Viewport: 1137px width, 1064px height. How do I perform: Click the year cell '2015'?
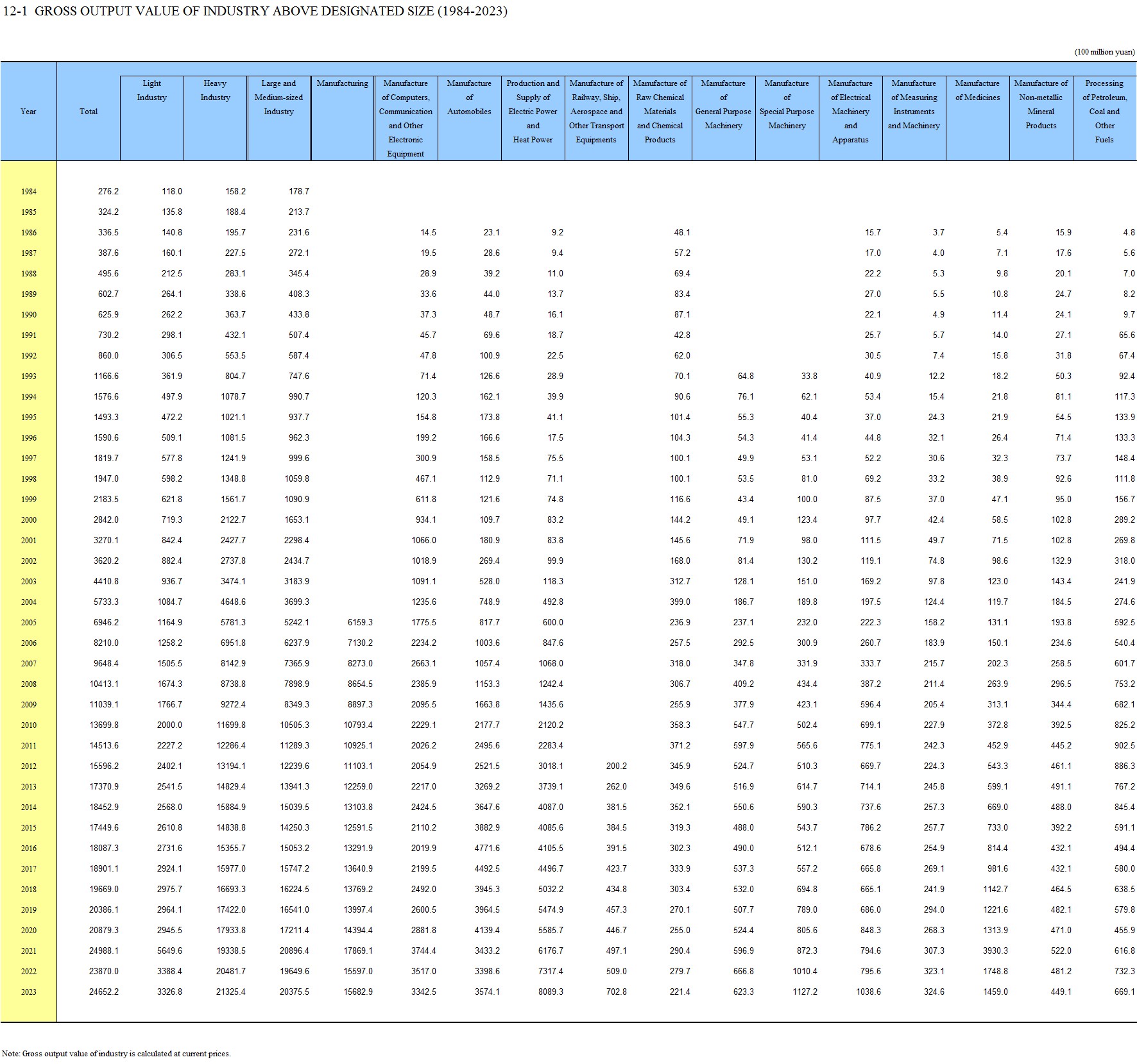coord(28,828)
